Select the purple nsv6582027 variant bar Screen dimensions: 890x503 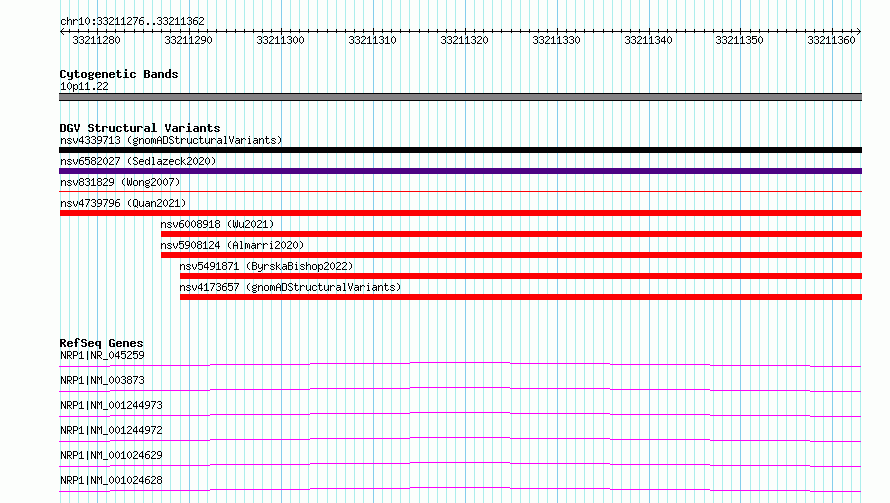pyautogui.click(x=460, y=171)
